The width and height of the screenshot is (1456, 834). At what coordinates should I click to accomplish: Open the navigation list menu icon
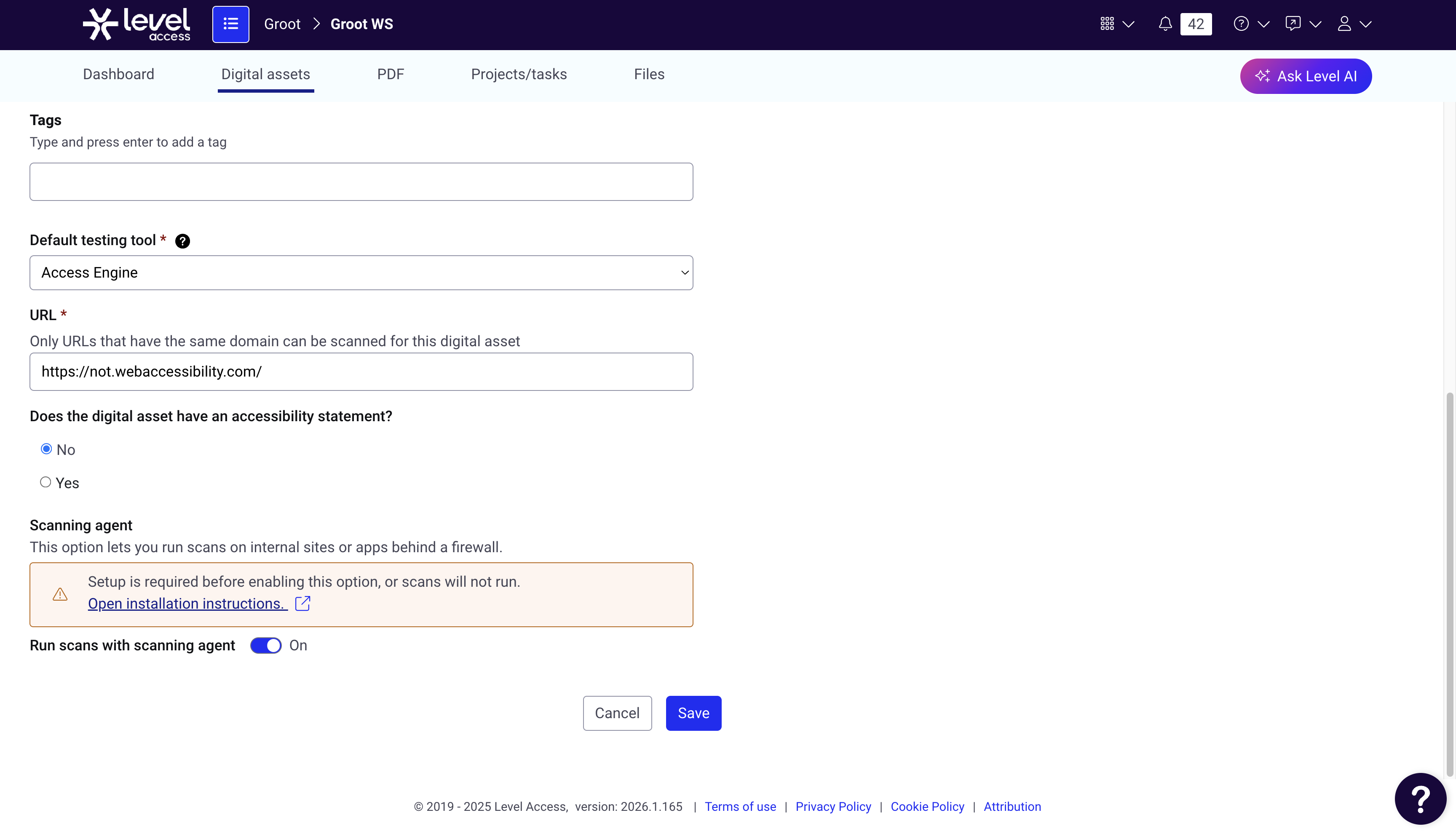tap(231, 24)
